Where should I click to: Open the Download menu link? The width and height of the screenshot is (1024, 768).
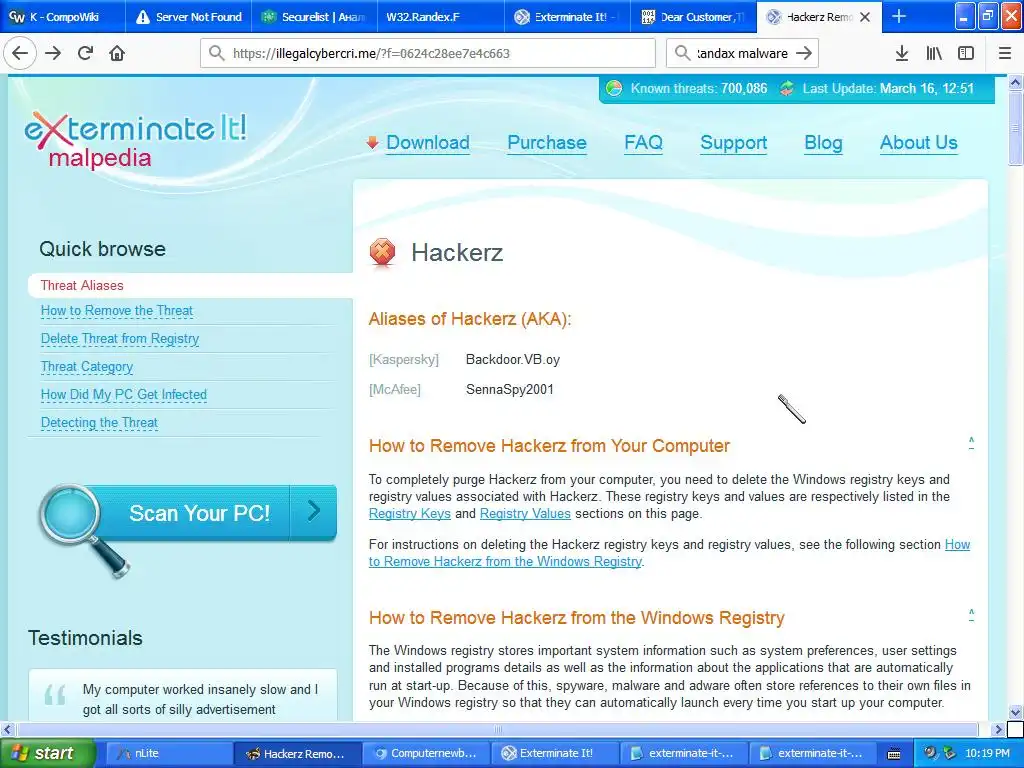pos(428,142)
